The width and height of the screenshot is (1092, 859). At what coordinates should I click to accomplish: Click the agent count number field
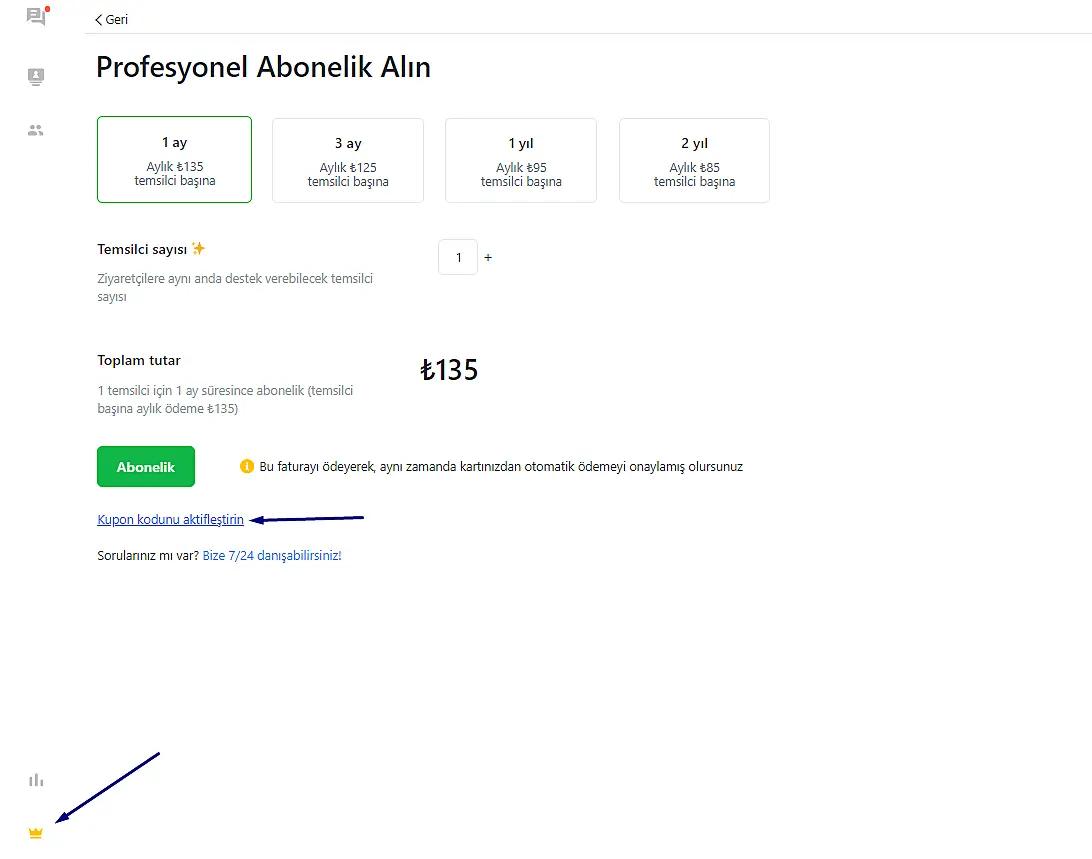click(x=458, y=258)
